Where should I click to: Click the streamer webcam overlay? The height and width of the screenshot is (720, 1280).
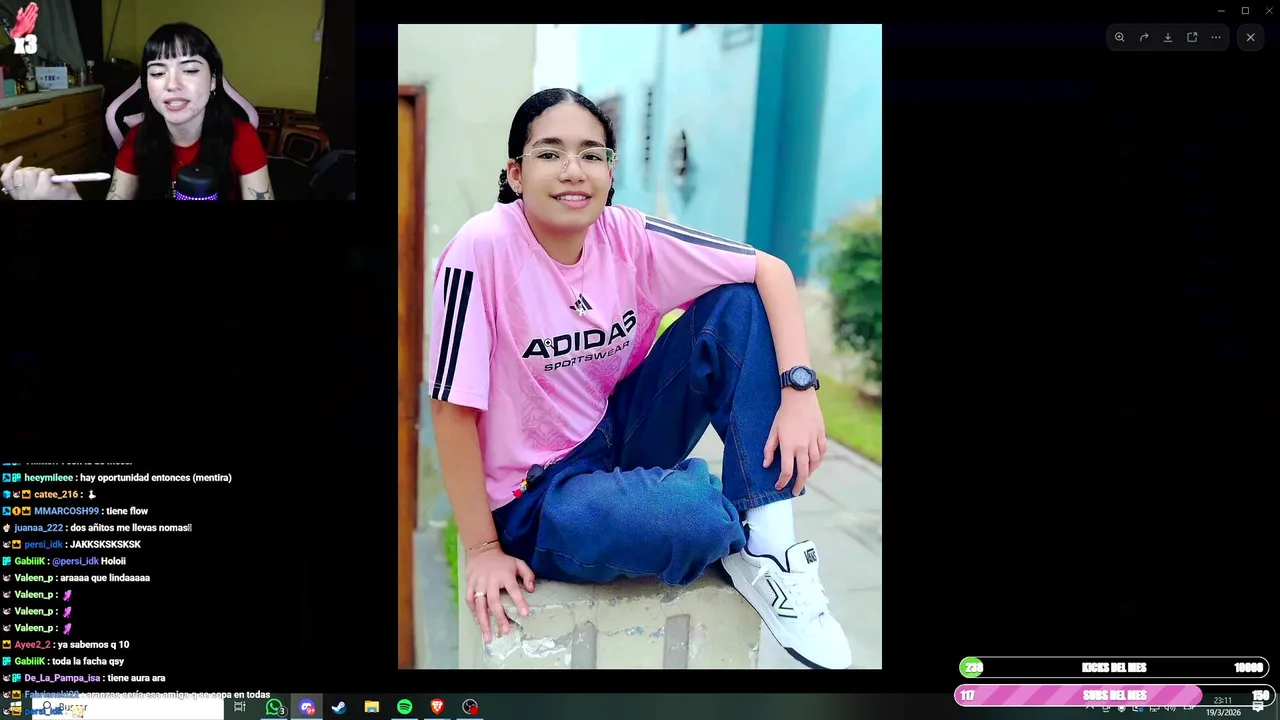(178, 100)
